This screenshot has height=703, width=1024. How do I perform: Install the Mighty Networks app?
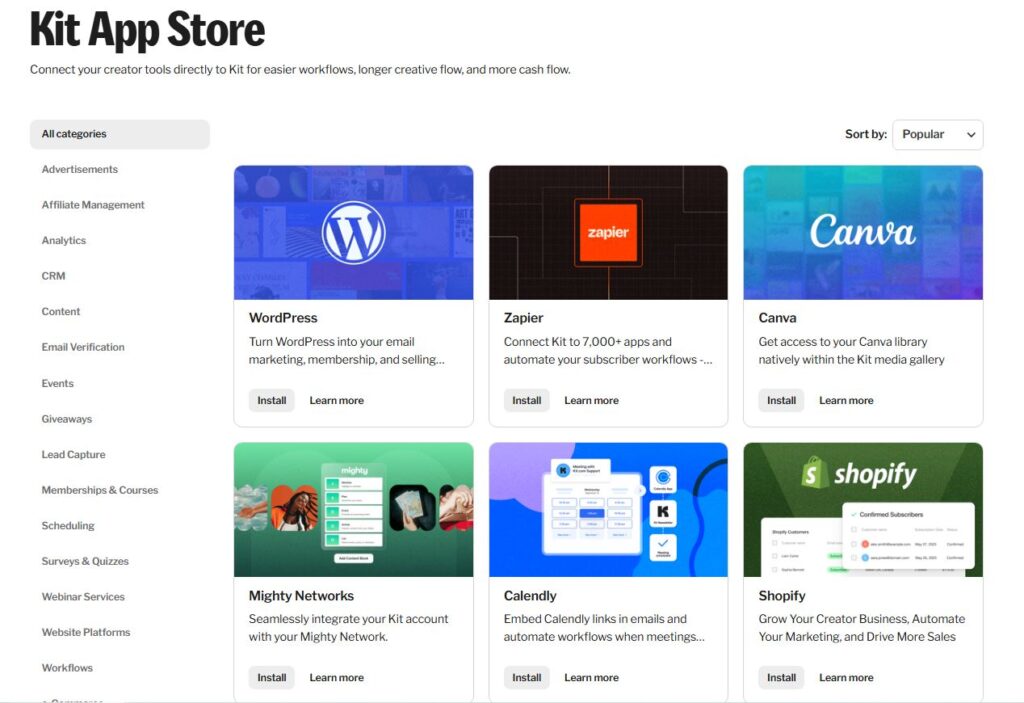272,678
